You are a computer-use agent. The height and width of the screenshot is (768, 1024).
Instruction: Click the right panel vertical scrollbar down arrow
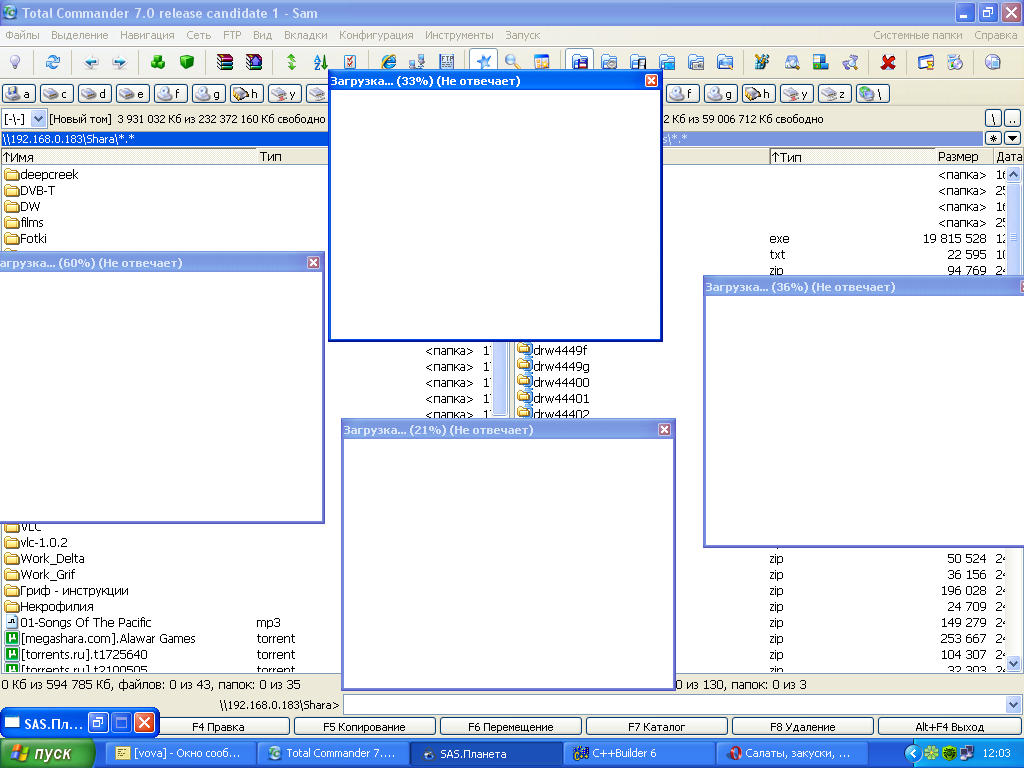1013,663
